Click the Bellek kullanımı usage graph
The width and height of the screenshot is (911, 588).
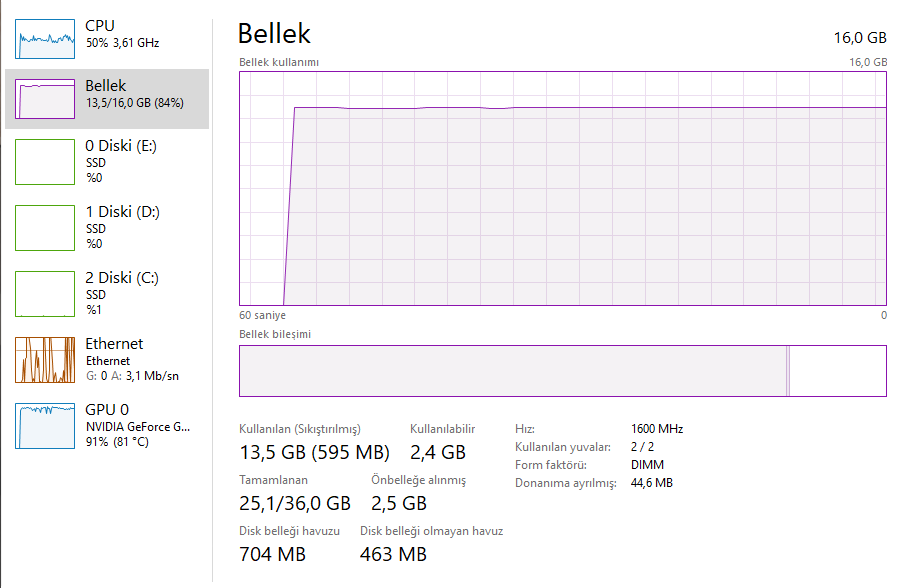coord(563,188)
